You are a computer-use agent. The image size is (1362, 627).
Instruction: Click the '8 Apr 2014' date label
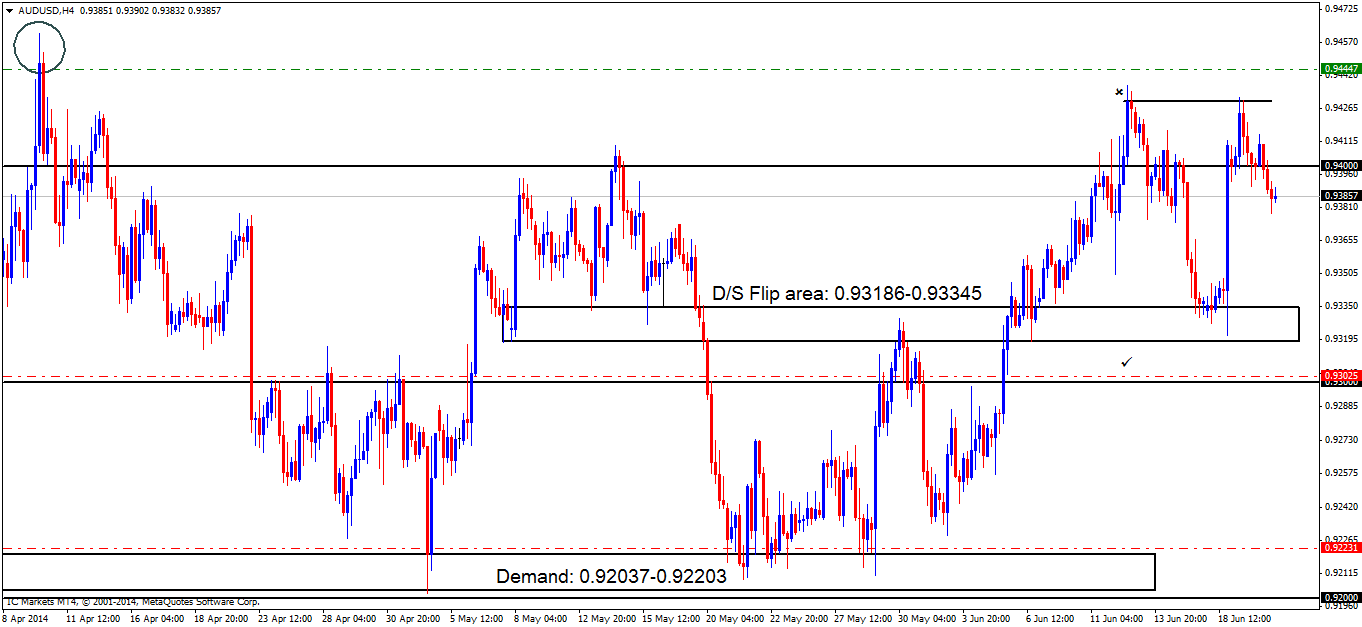26,618
